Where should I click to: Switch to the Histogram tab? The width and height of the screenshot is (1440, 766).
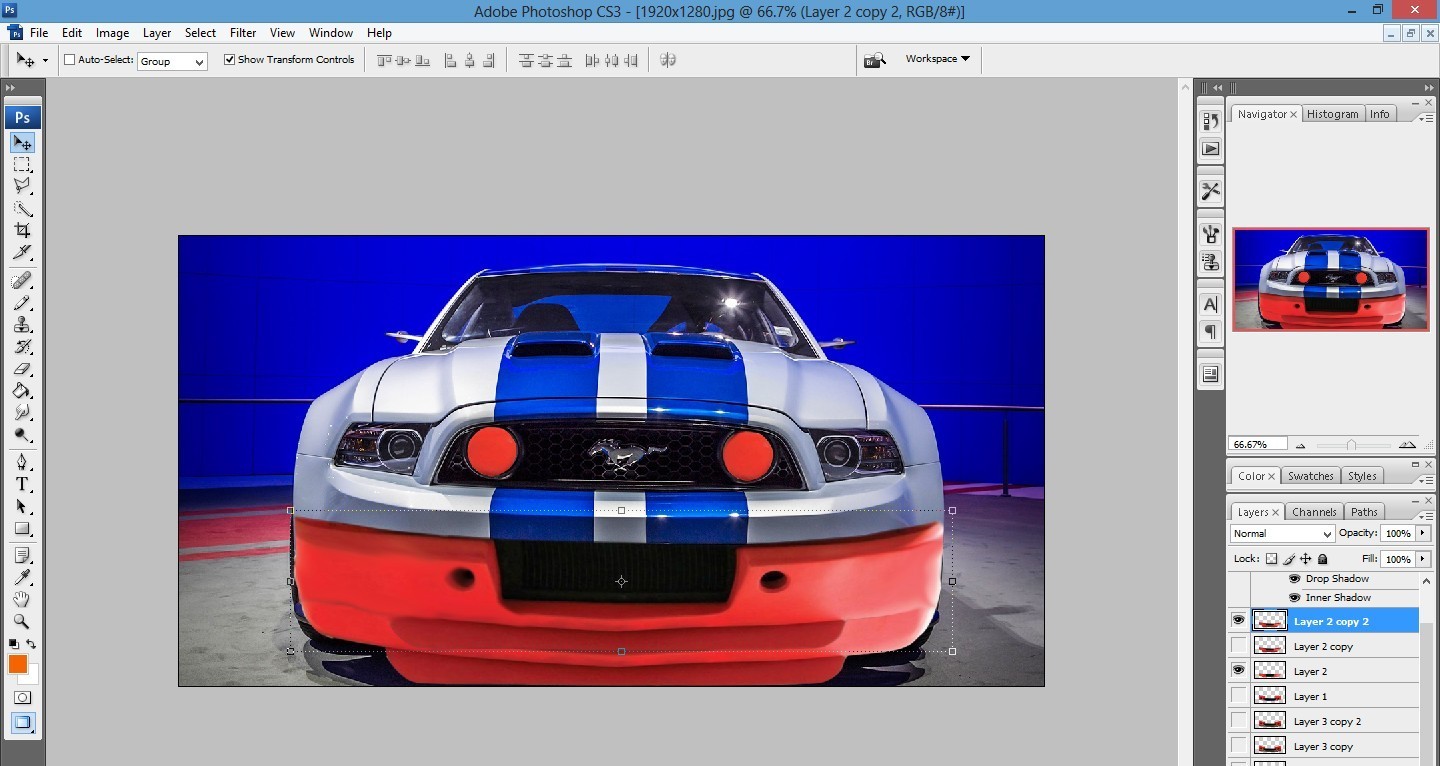pos(1333,114)
